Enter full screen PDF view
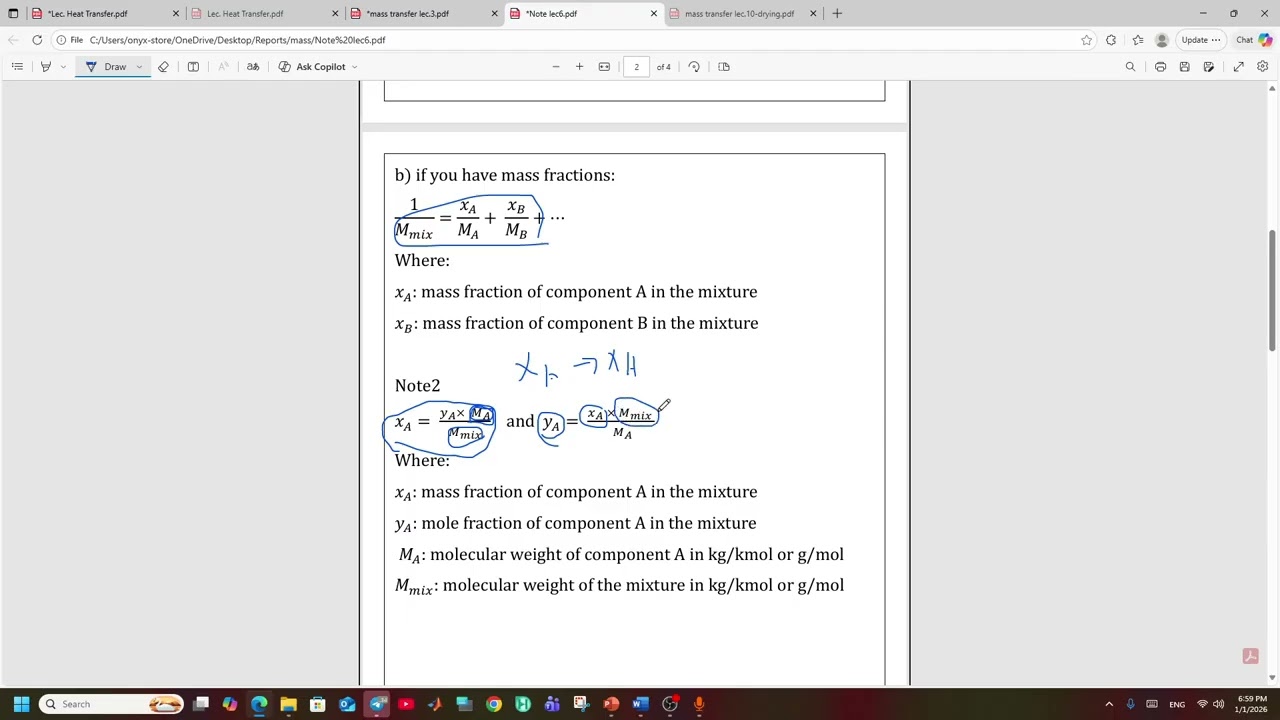1280x720 pixels. click(x=1238, y=67)
